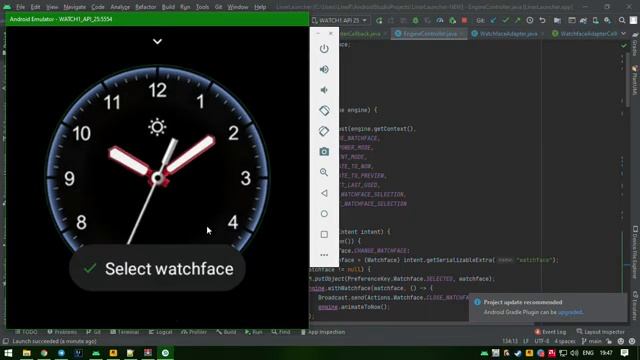Open Search Everywhere magnifier in the toolbar
The image size is (640, 360).
point(622,20)
